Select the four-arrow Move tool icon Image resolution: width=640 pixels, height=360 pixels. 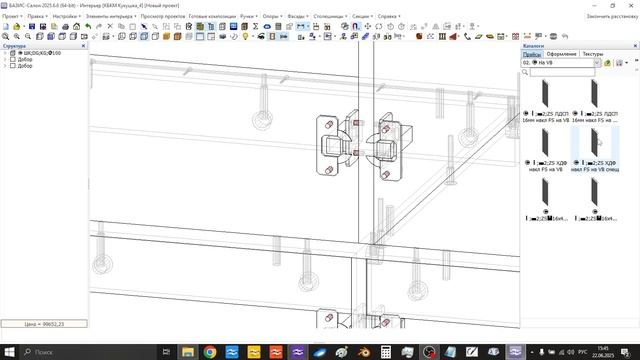click(368, 27)
